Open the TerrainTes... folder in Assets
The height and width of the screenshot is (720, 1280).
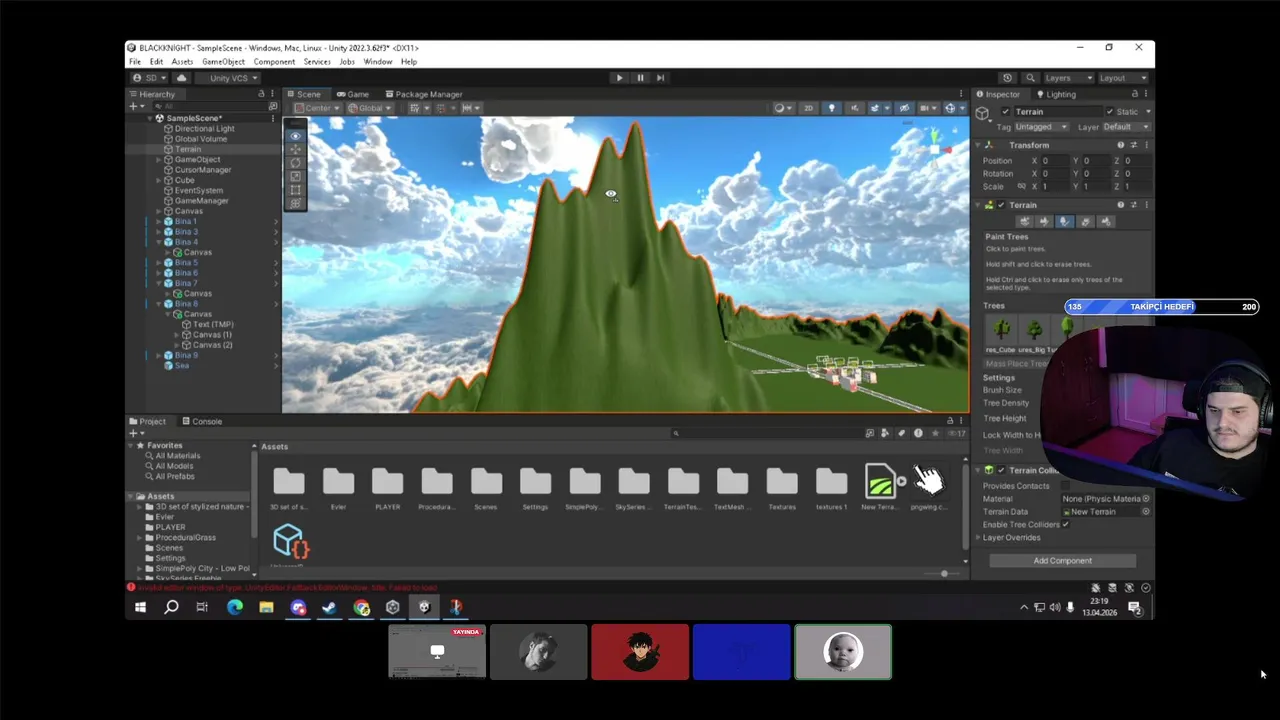point(683,489)
